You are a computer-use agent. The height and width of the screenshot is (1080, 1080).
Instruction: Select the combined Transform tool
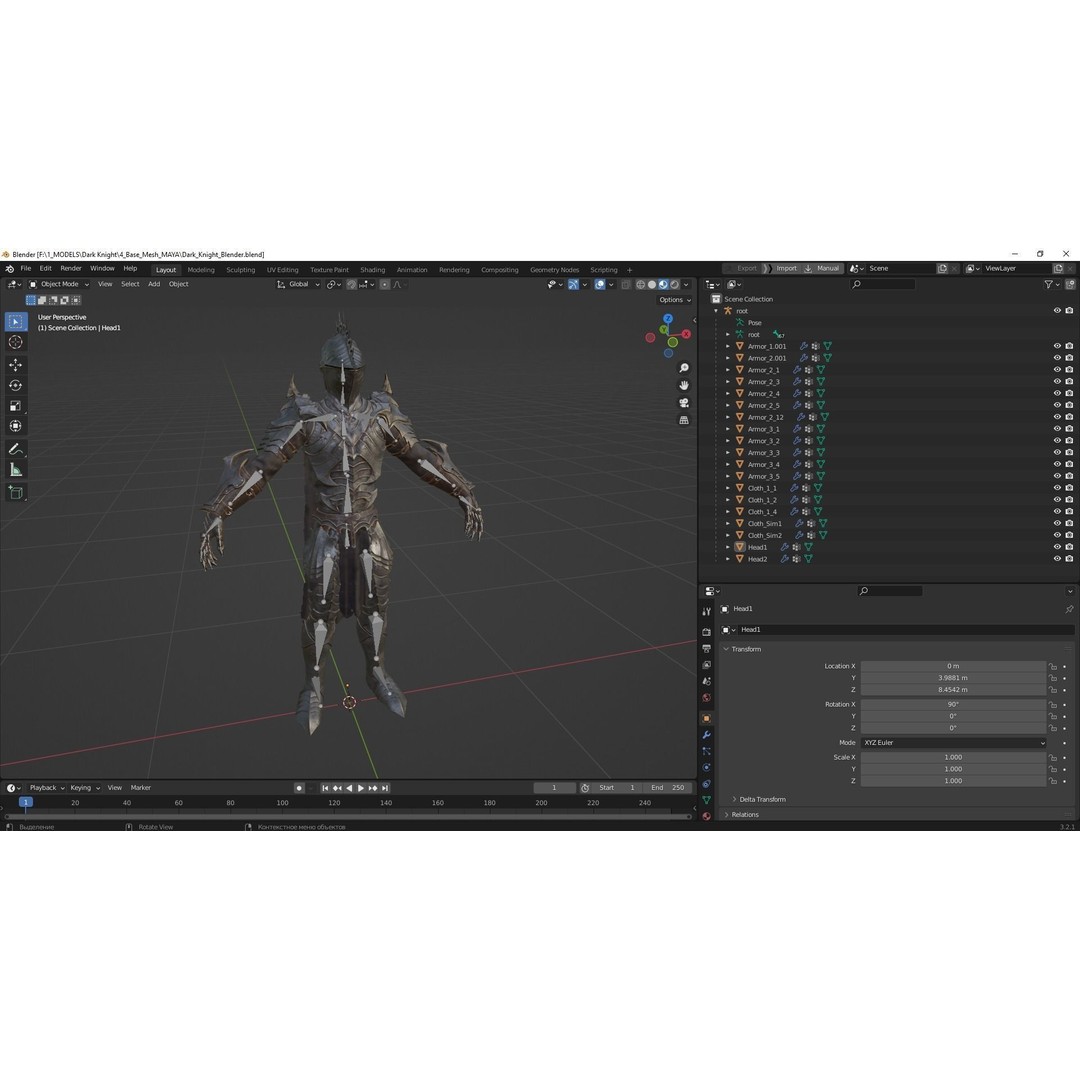(16, 426)
